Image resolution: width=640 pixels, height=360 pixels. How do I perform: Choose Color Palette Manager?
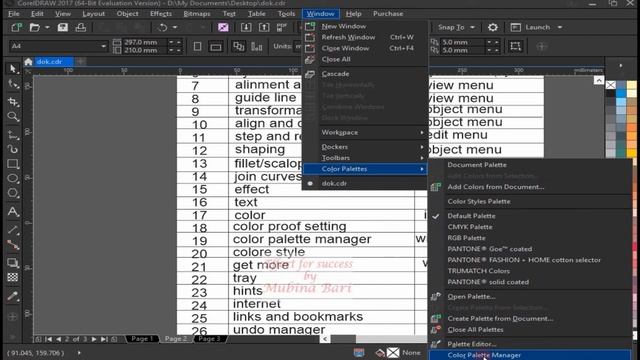pos(530,355)
